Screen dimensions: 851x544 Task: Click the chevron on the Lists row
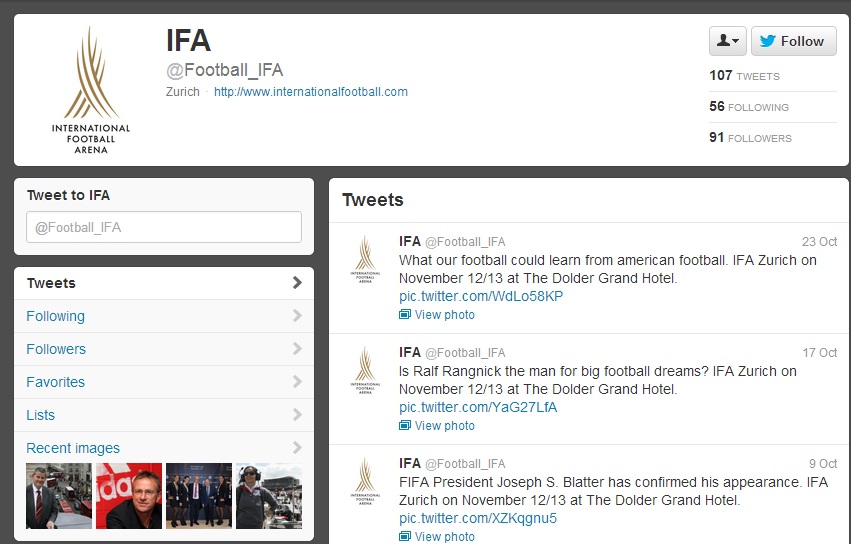[x=297, y=415]
